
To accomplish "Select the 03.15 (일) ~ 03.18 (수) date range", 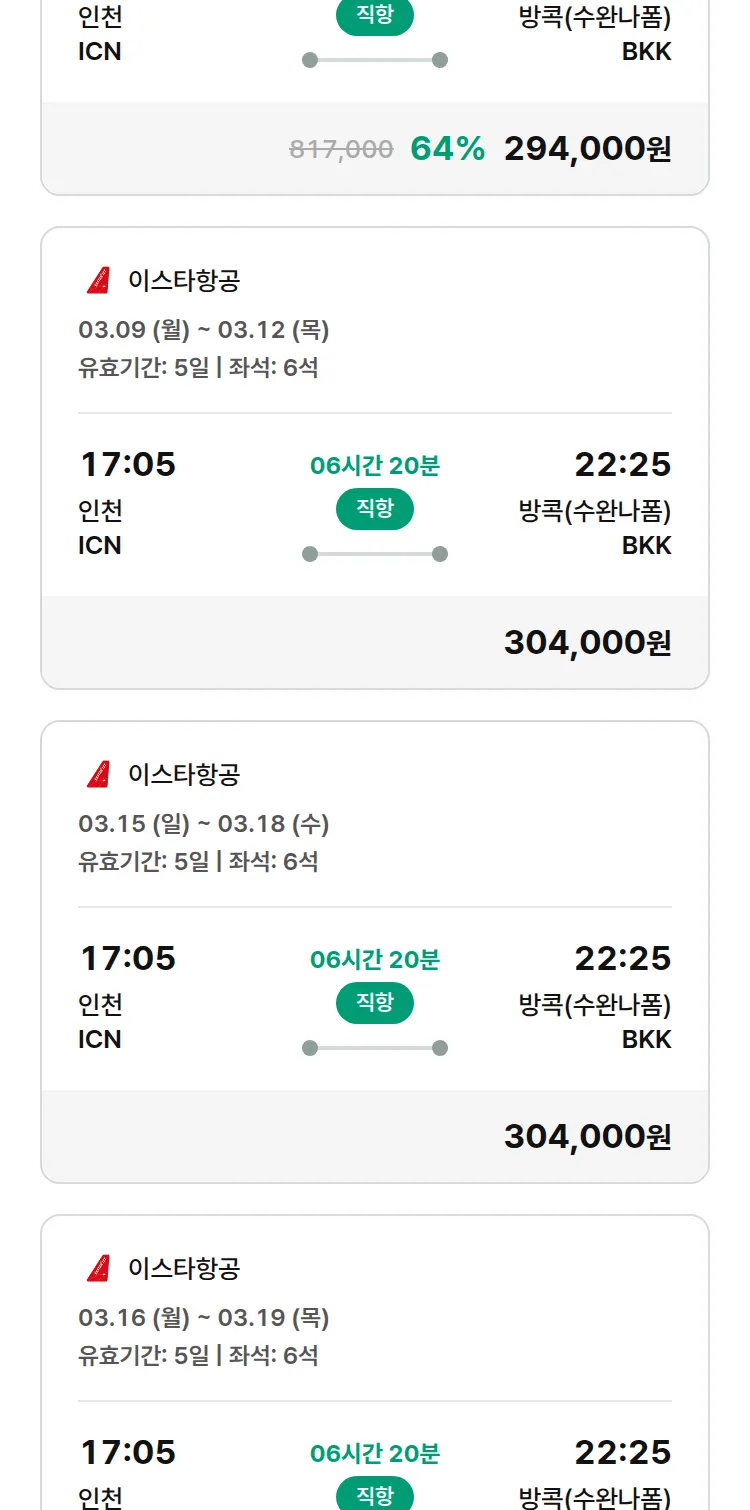I will [x=204, y=824].
